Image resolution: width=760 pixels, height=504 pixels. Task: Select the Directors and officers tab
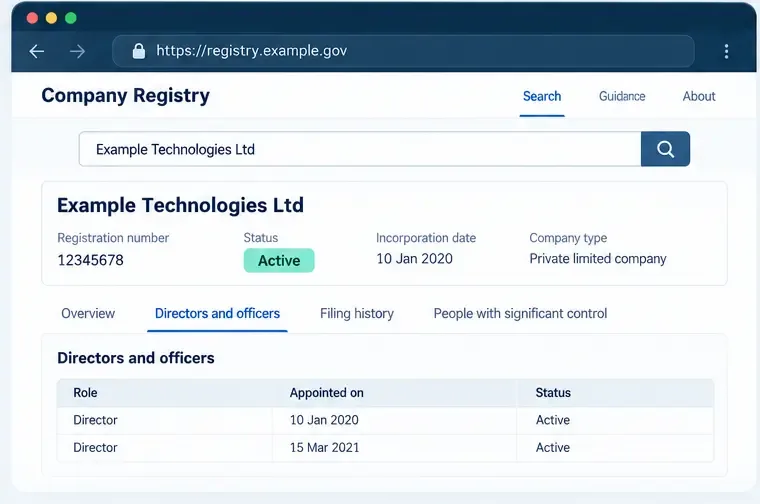217,314
